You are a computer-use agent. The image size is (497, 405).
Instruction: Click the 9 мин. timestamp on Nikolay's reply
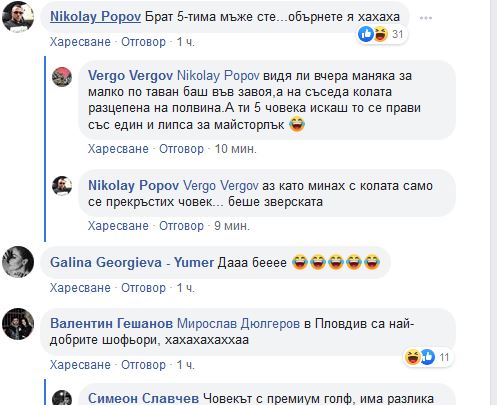coord(232,226)
